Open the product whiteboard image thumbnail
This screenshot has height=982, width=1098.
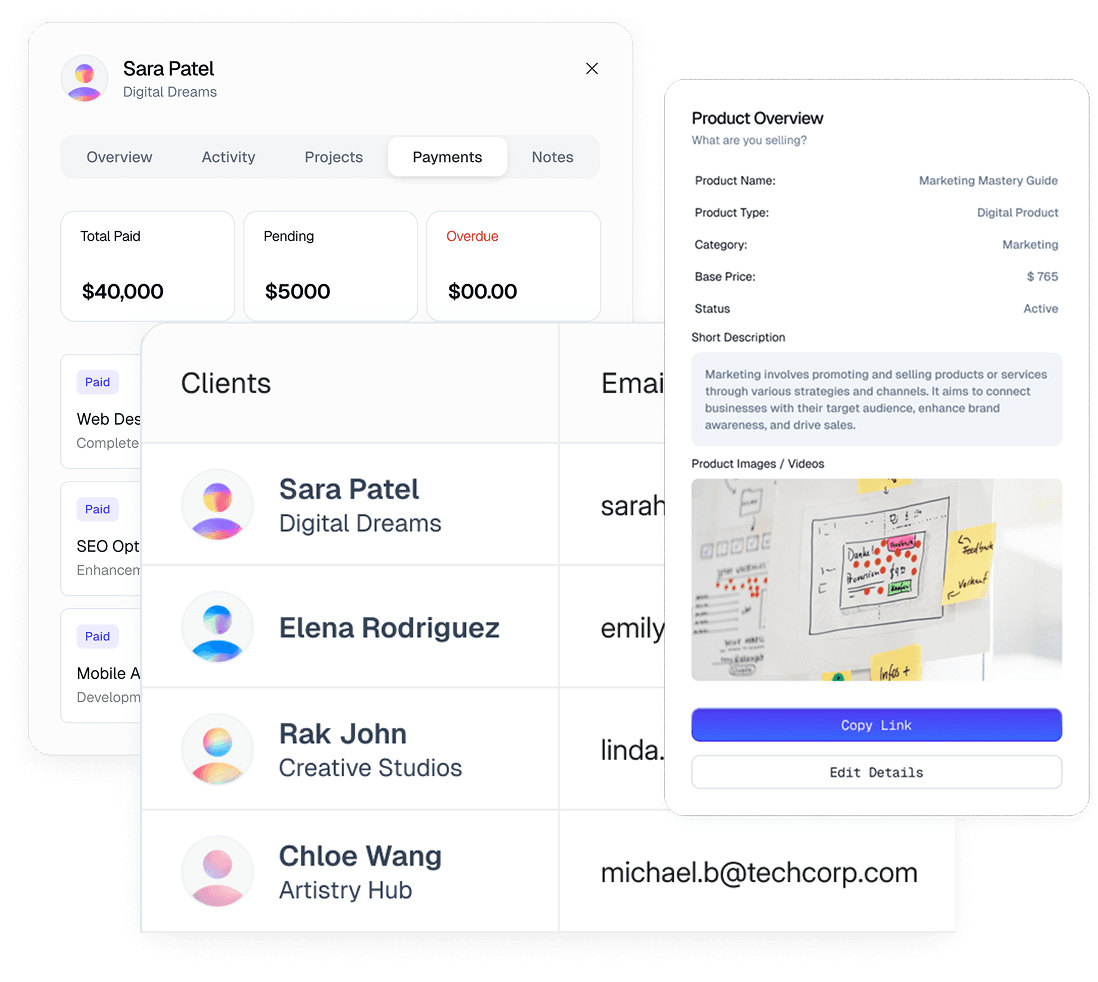coord(876,580)
